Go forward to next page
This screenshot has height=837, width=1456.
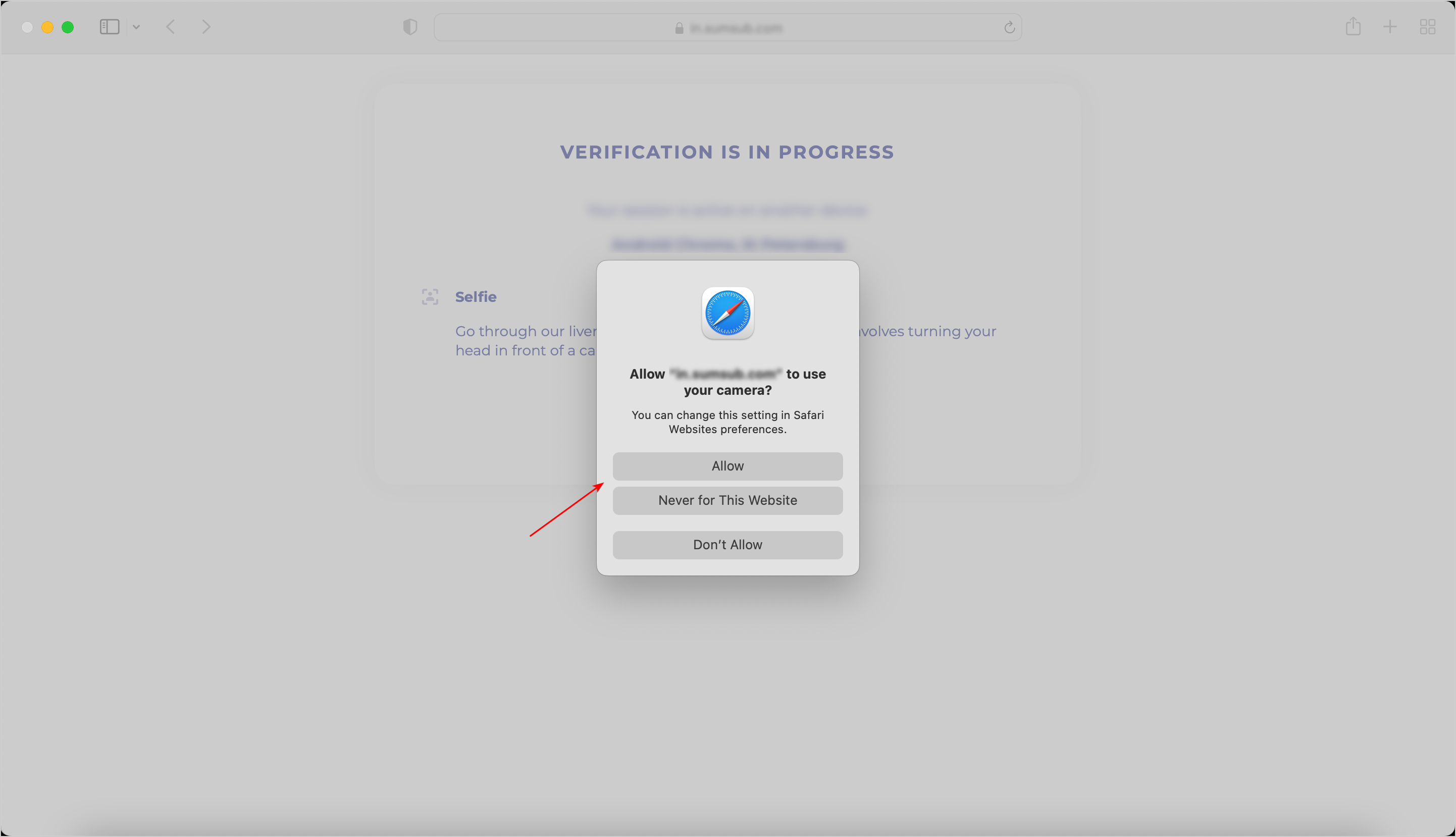point(206,27)
